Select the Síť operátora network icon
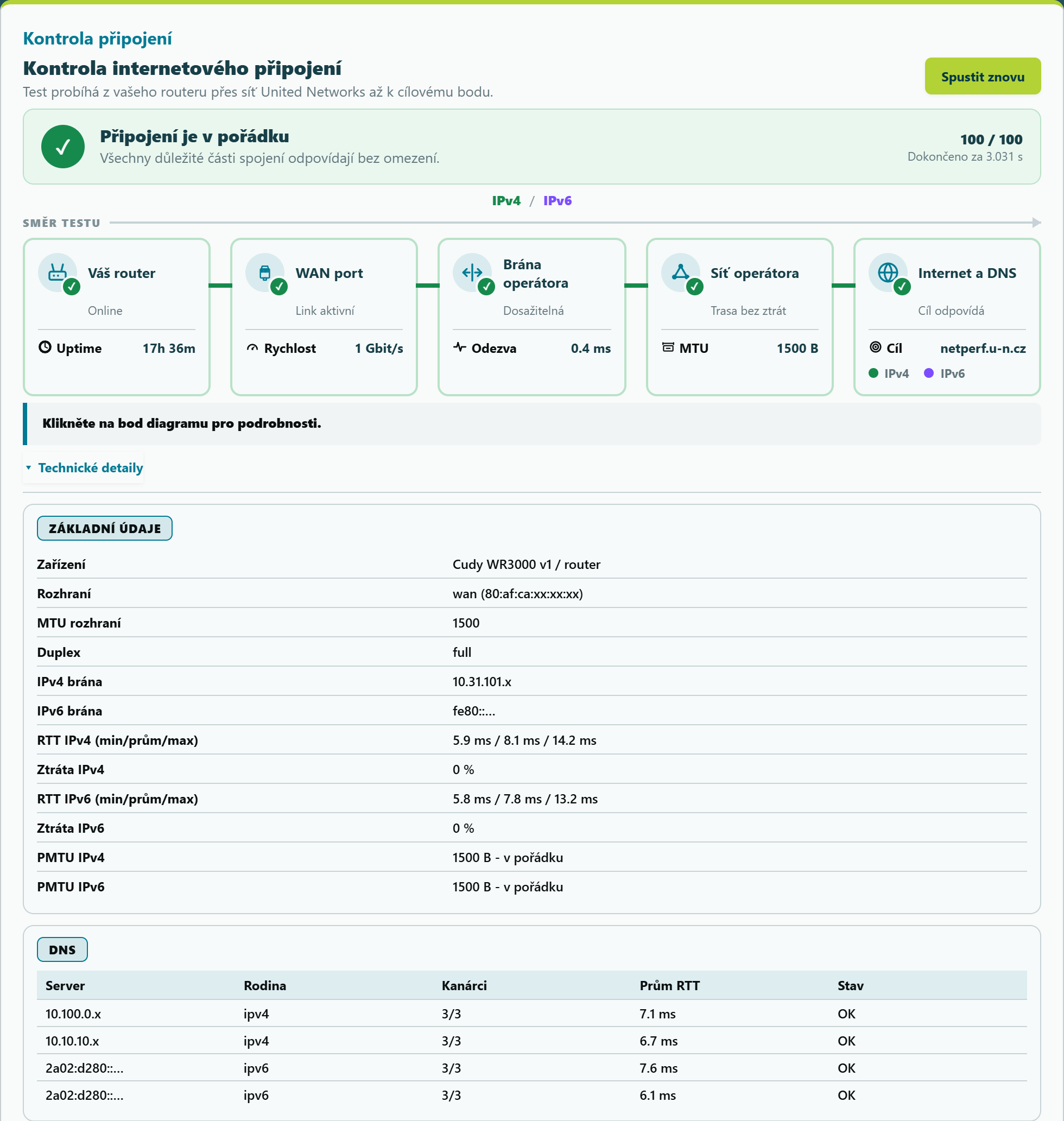Screen dimensions: 1064x1121 pyautogui.click(x=681, y=273)
